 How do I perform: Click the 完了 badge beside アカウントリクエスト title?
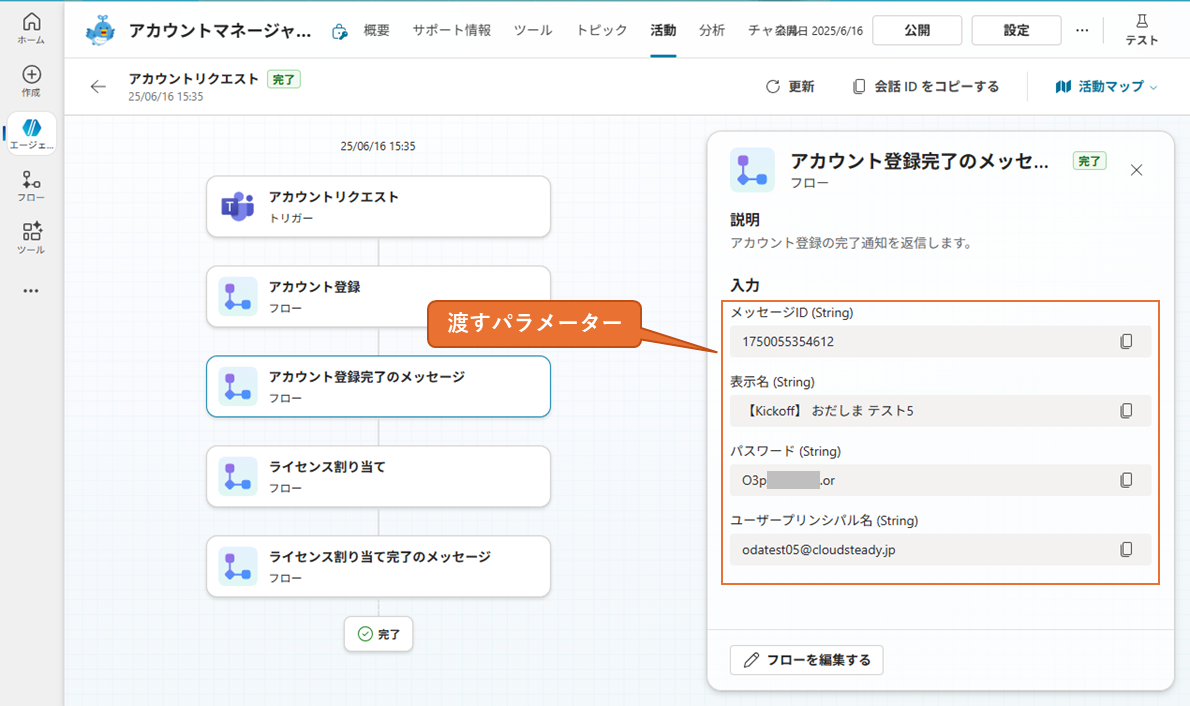284,80
